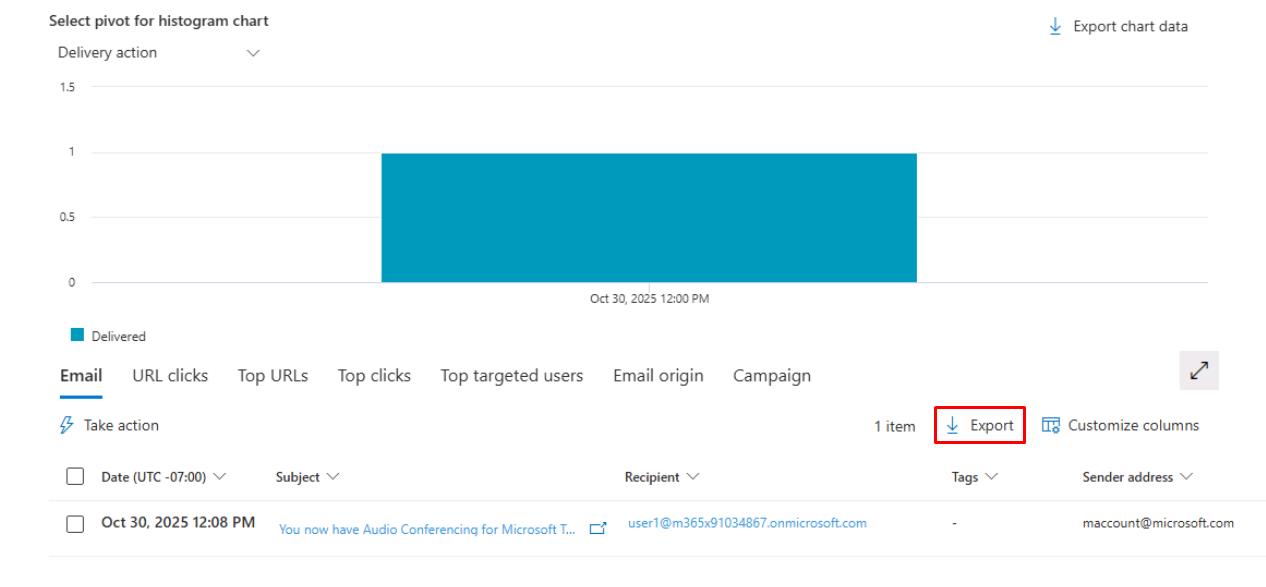1266x587 pixels.
Task: Click the Take action lightning icon
Action: pyautogui.click(x=67, y=425)
